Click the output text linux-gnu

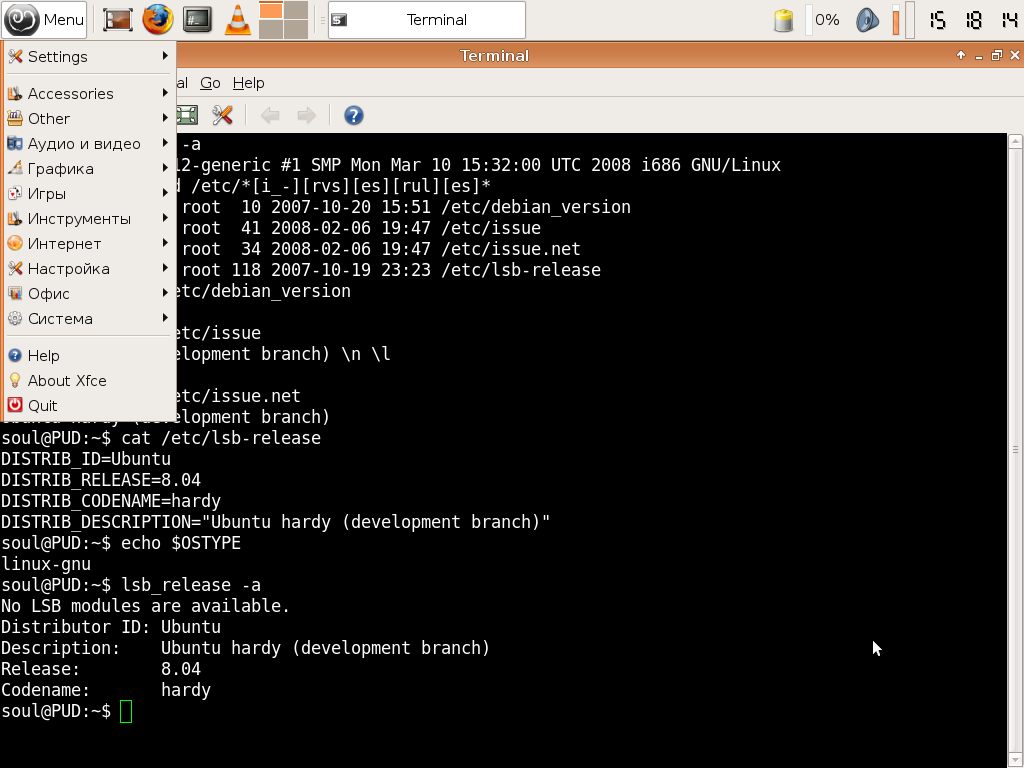(46, 564)
